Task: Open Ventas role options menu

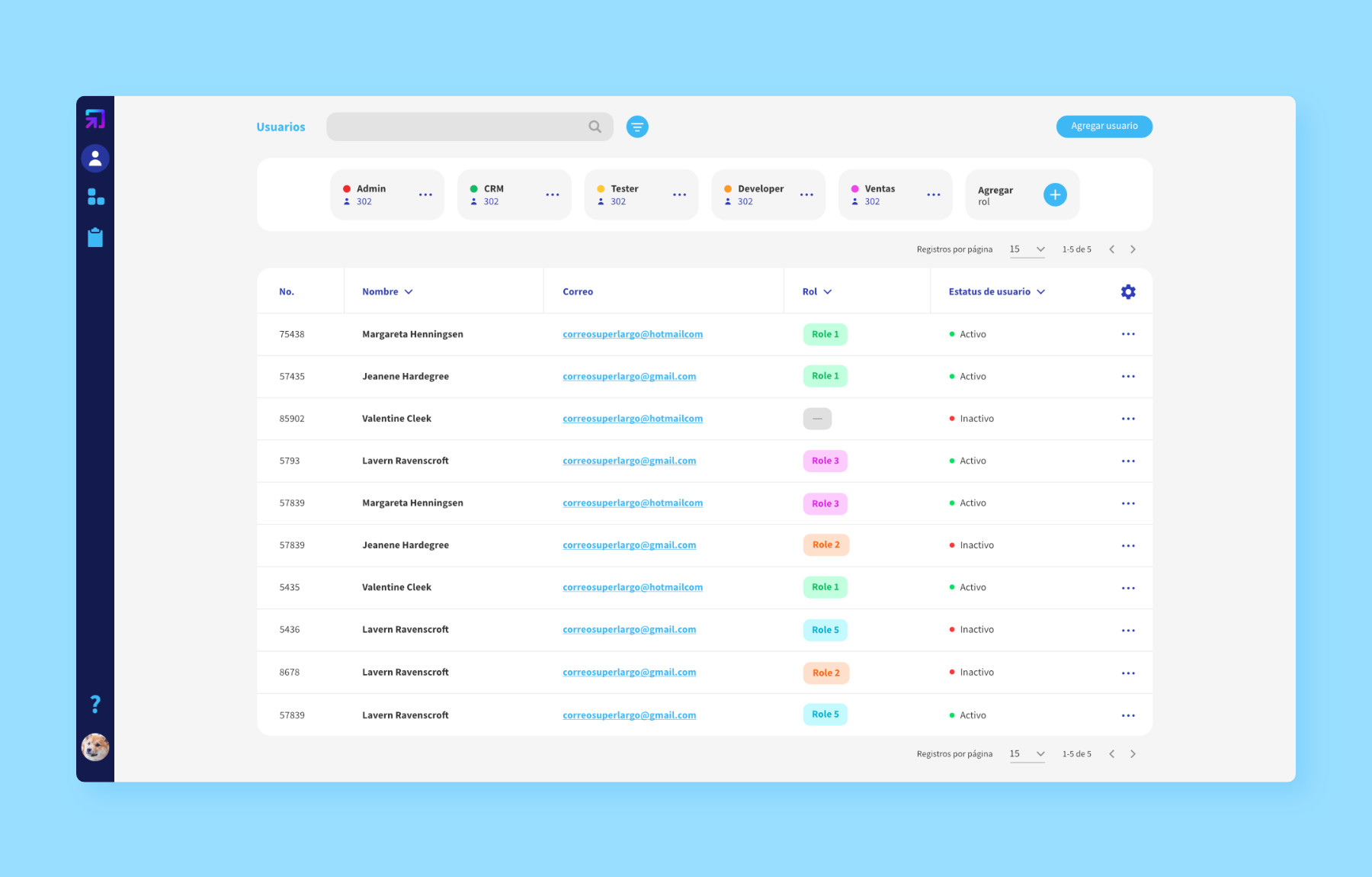Action: click(934, 195)
